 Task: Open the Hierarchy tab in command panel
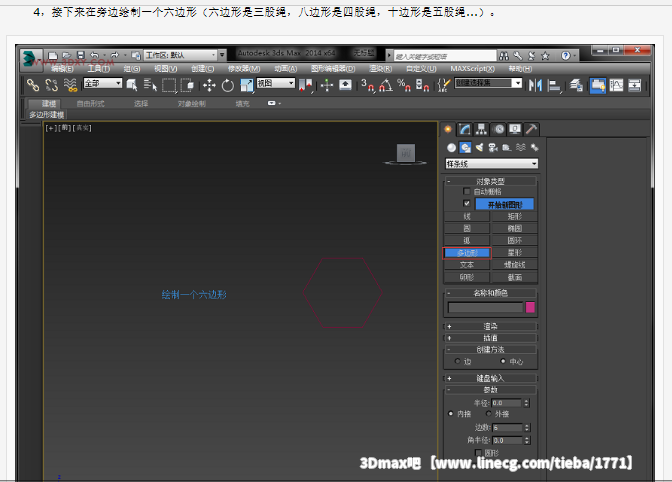pyautogui.click(x=481, y=129)
